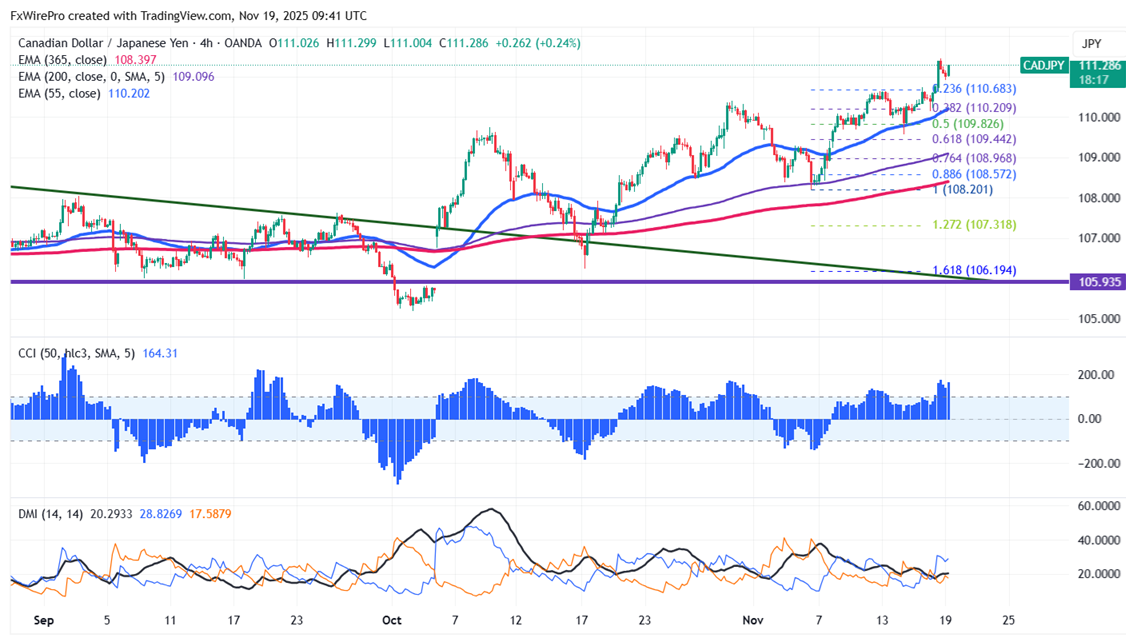1126x644 pixels.
Task: Click the 40.0000 DMI axis label
Action: pyautogui.click(x=1099, y=540)
